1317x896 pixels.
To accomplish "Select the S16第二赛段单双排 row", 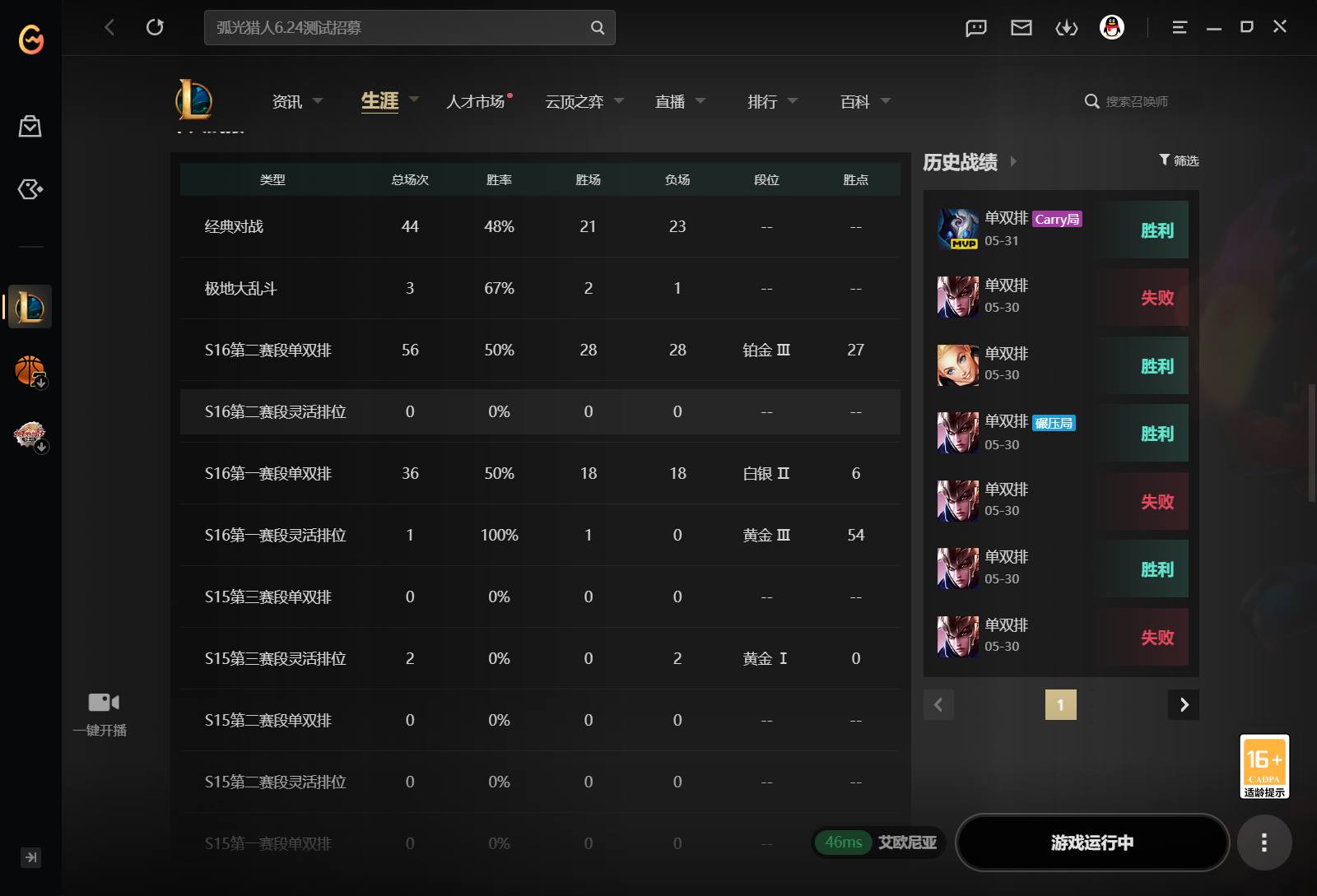I will click(x=540, y=350).
